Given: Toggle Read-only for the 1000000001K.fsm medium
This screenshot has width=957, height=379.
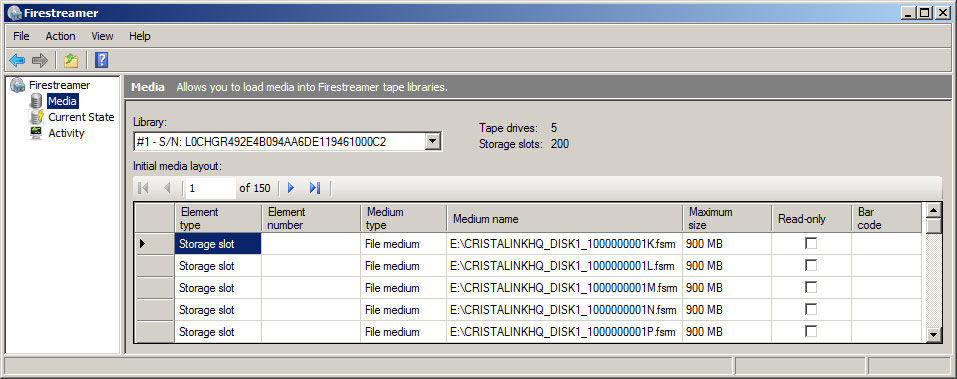Looking at the screenshot, I should pyautogui.click(x=811, y=244).
